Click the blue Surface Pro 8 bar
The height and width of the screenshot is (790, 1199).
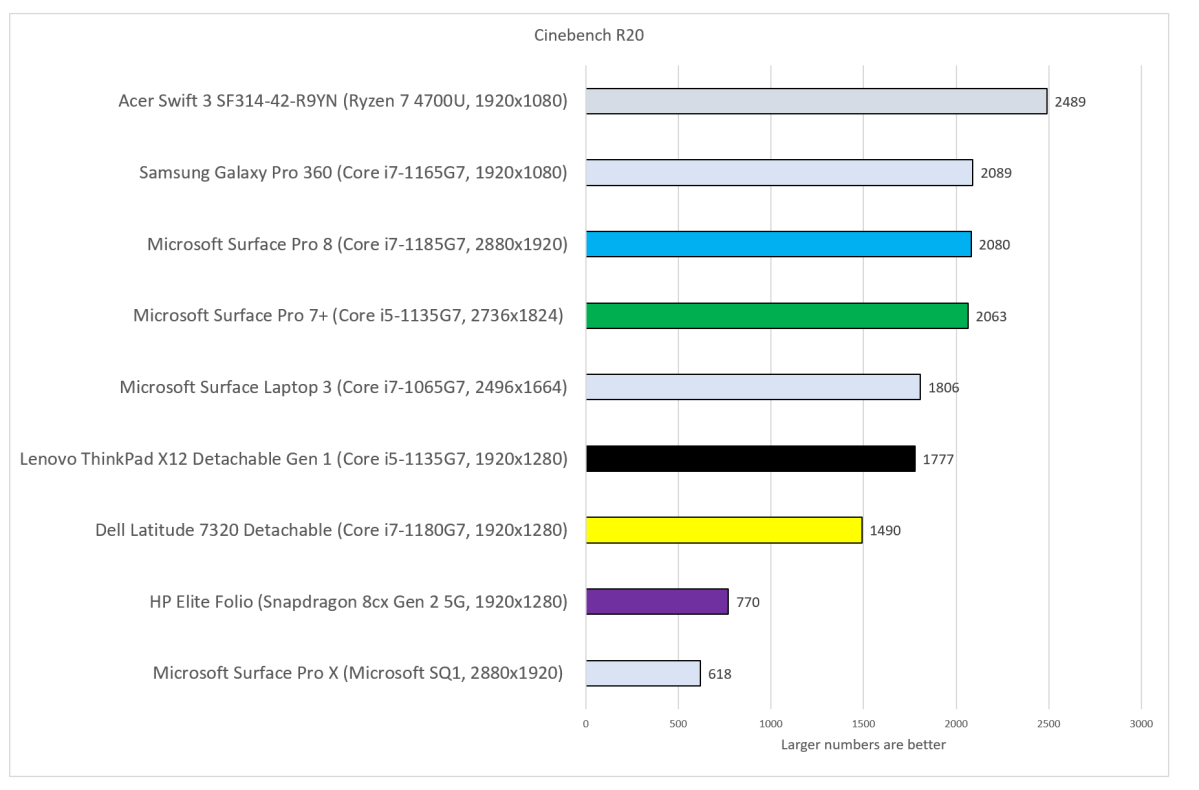point(778,244)
